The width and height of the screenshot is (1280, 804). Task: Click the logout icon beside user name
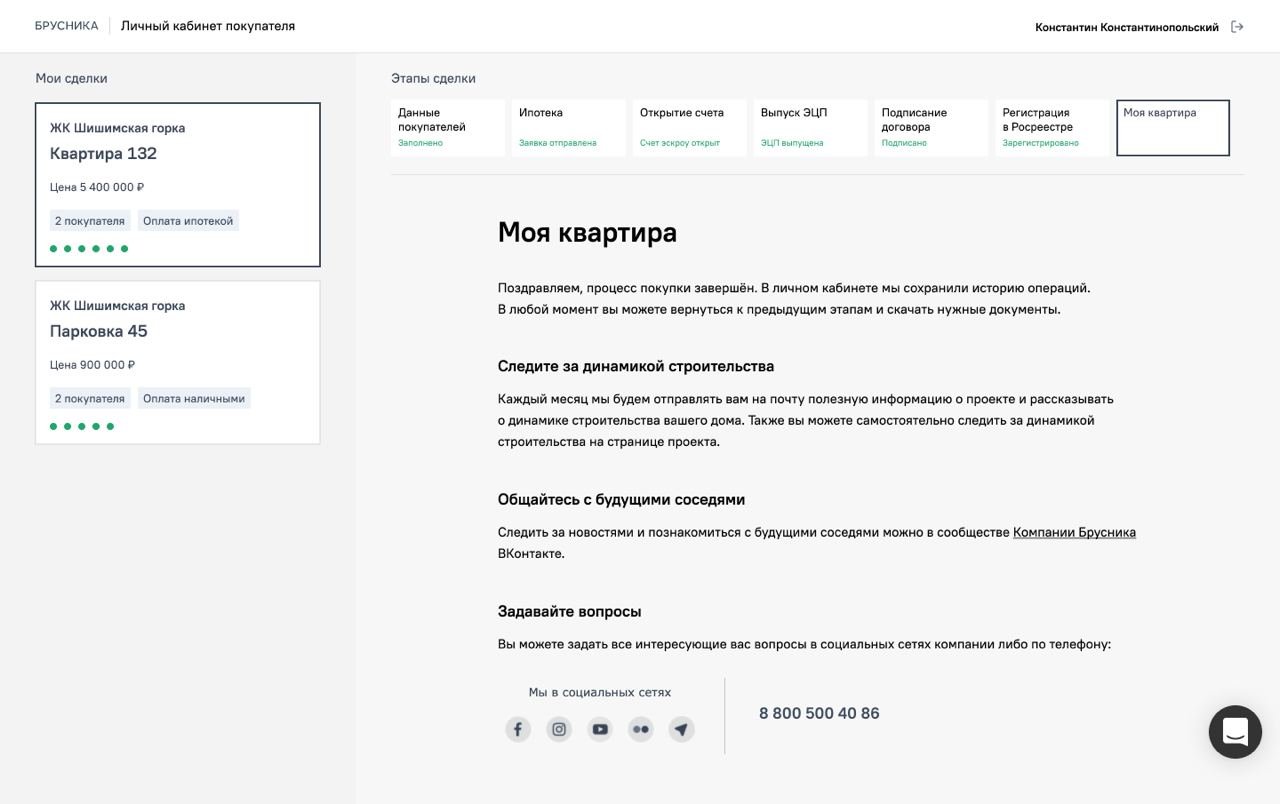click(1237, 27)
